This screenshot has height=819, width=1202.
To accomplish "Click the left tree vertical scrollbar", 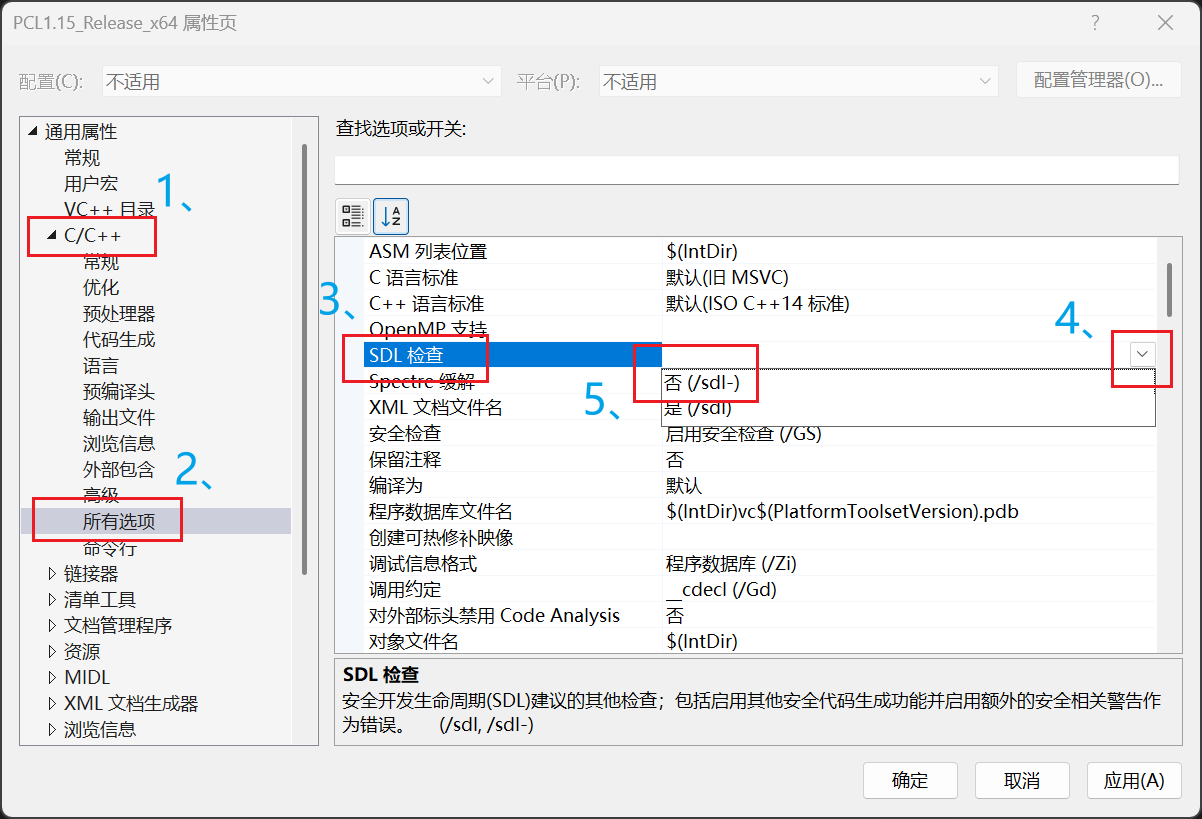I will click(x=304, y=360).
